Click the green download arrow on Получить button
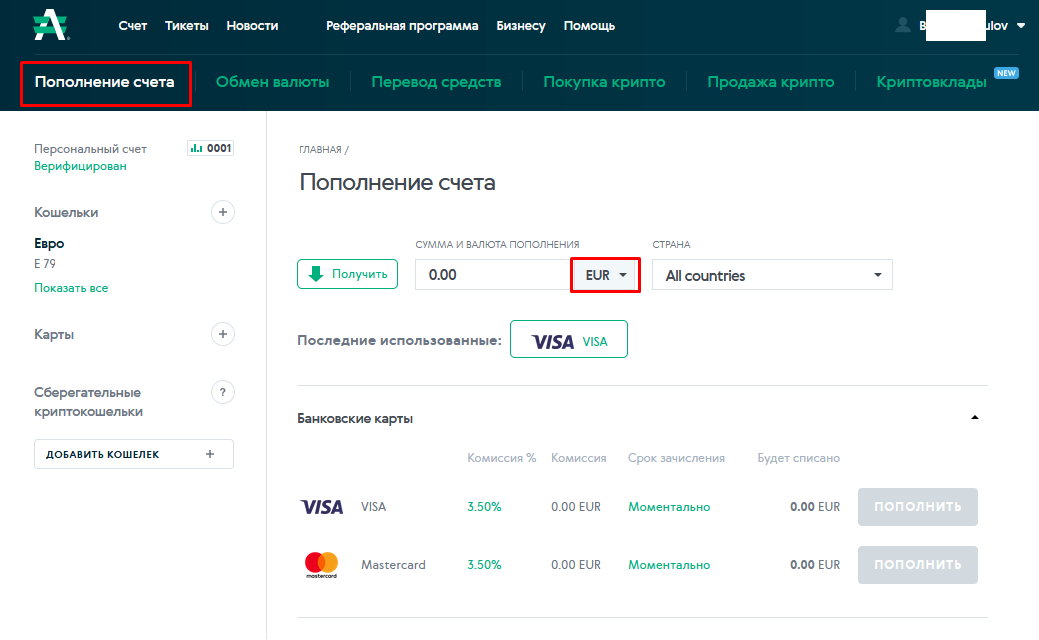Screen dimensions: 1039x640 (314, 273)
